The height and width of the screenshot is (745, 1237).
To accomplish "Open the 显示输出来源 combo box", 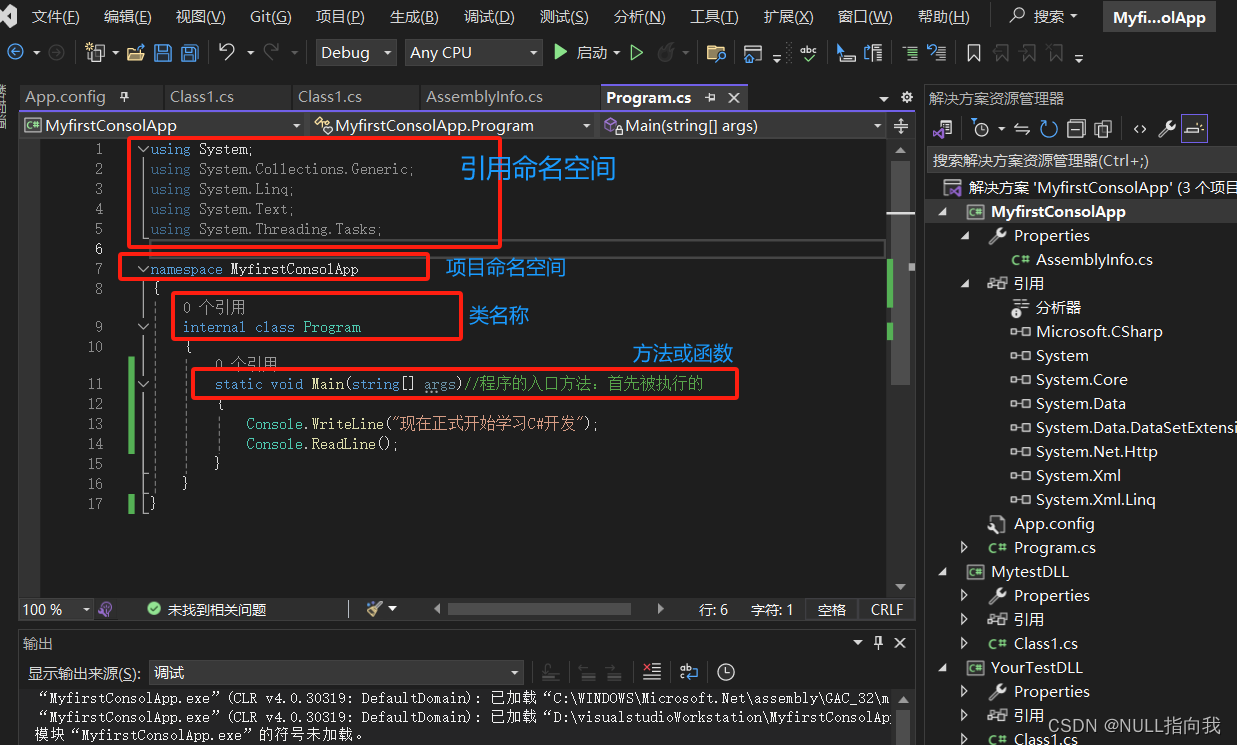I will tap(336, 673).
